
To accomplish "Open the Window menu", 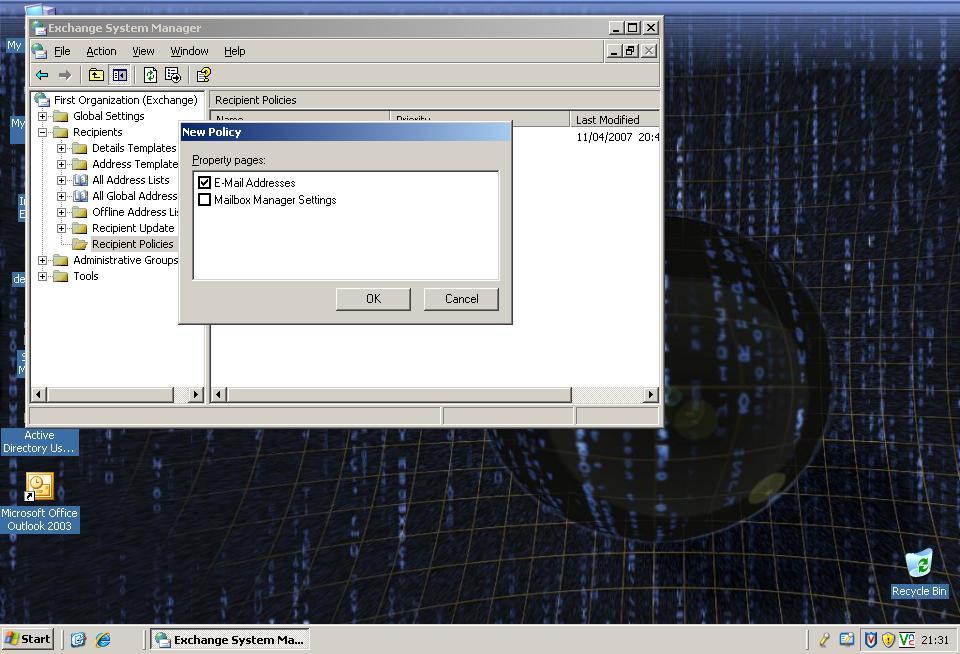I will click(189, 51).
